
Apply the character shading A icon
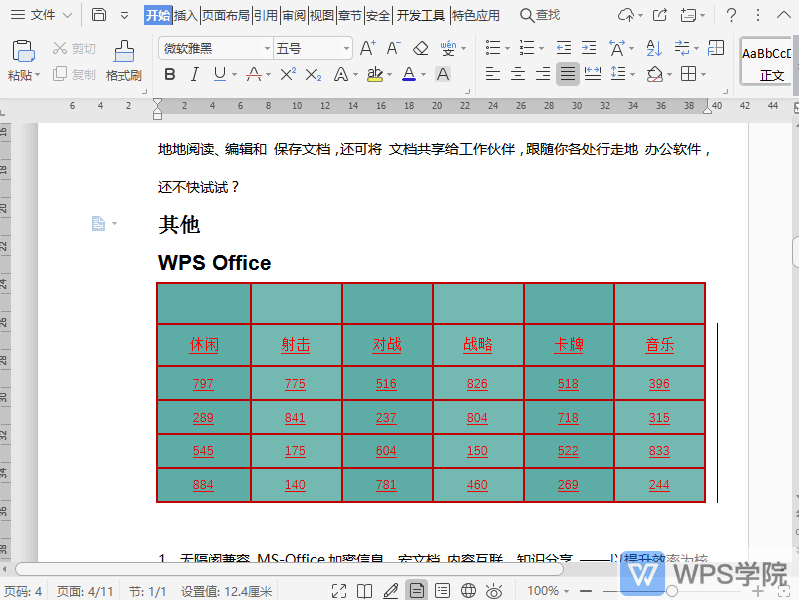(443, 74)
